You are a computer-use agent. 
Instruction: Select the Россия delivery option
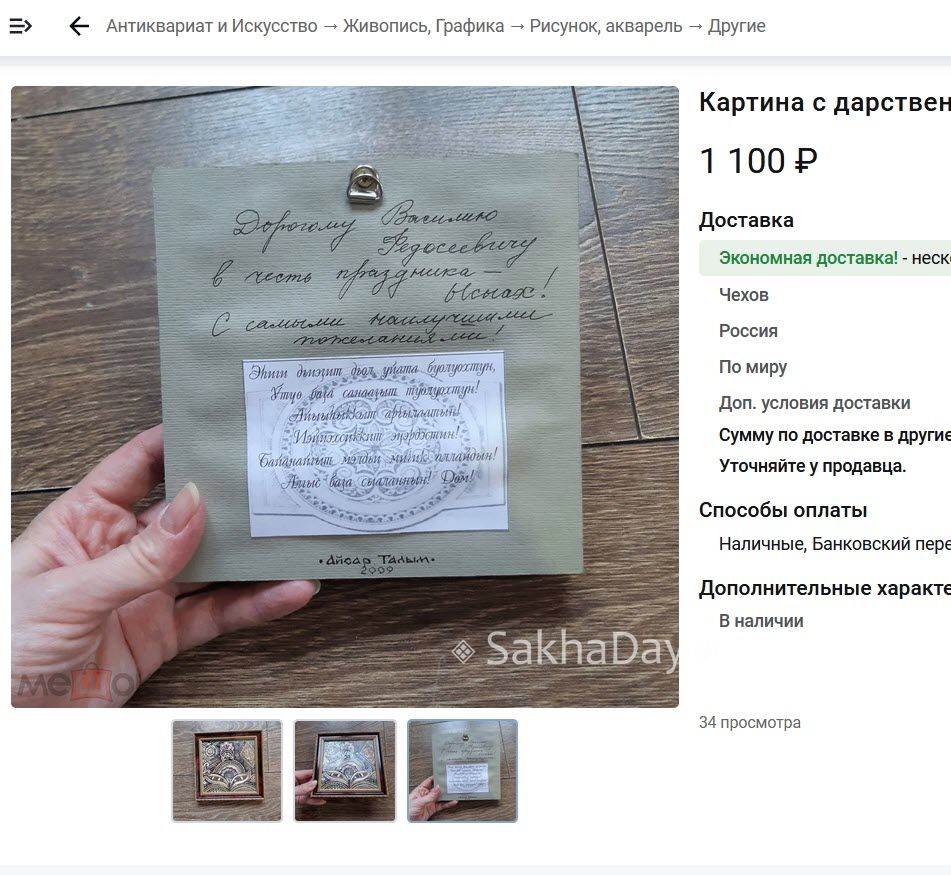click(748, 331)
